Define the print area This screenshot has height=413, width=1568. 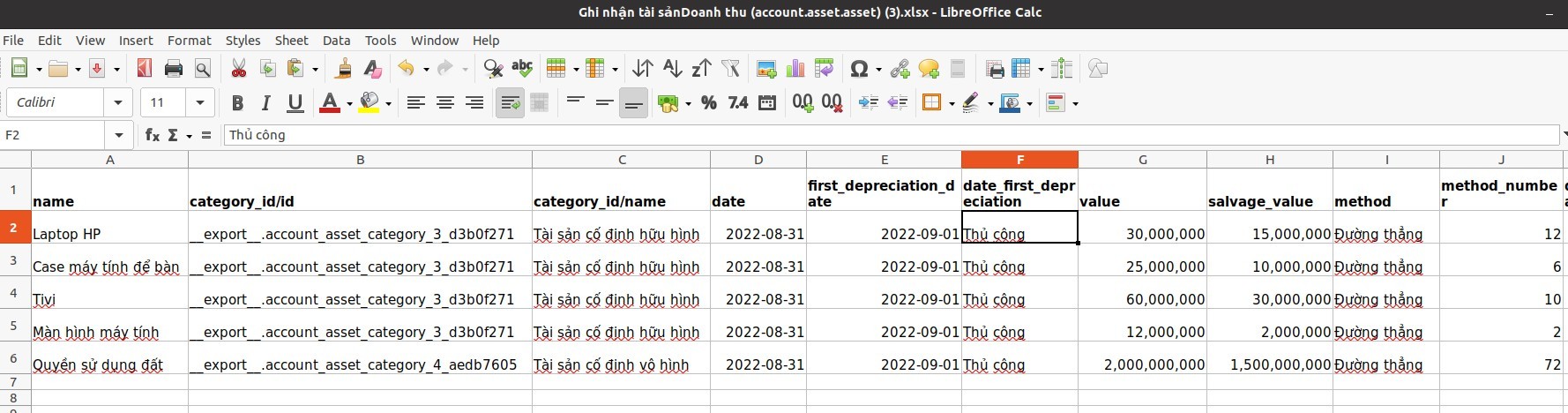[x=995, y=69]
